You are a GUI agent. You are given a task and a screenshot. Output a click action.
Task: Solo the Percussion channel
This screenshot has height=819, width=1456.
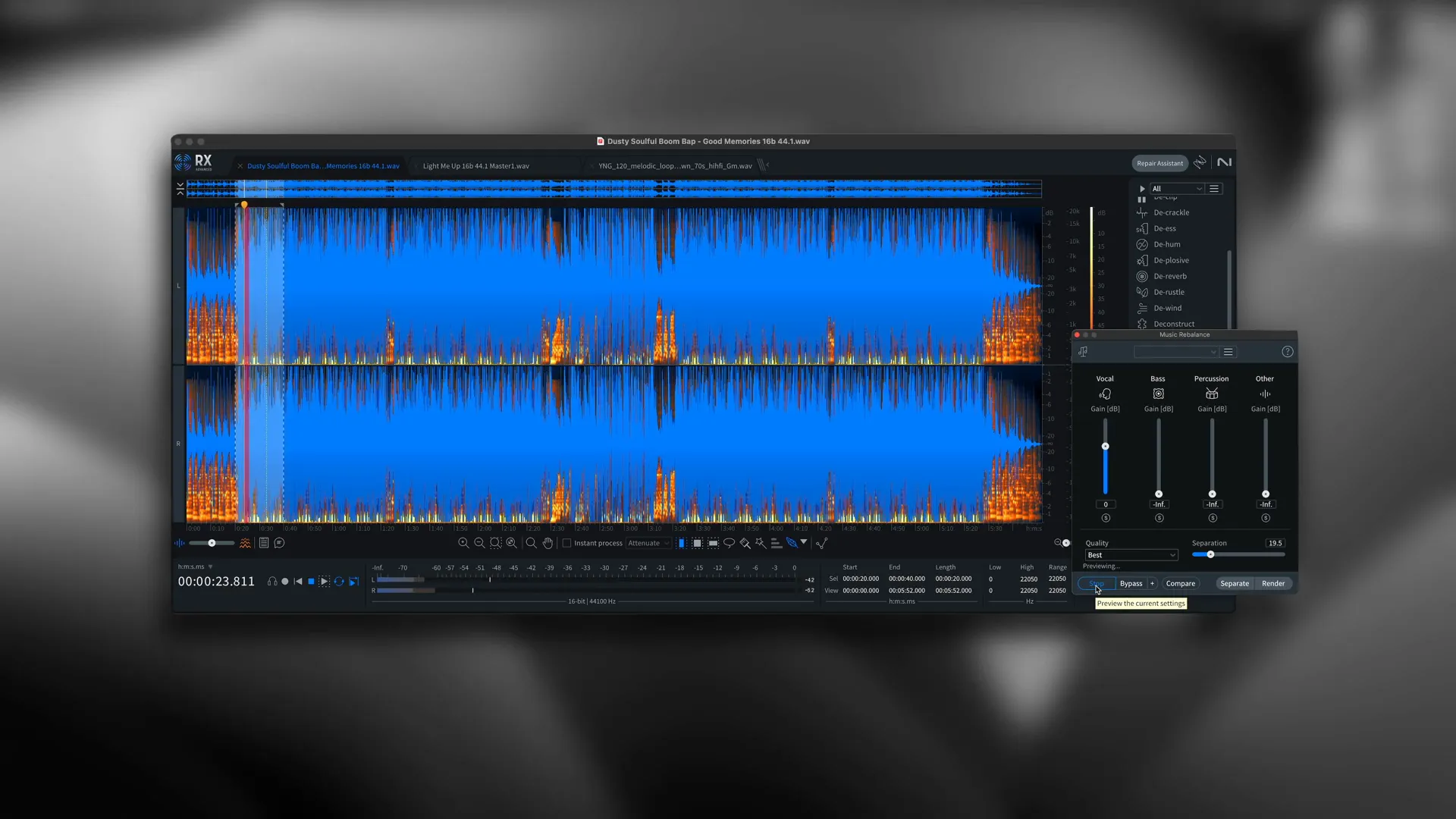pos(1213,518)
